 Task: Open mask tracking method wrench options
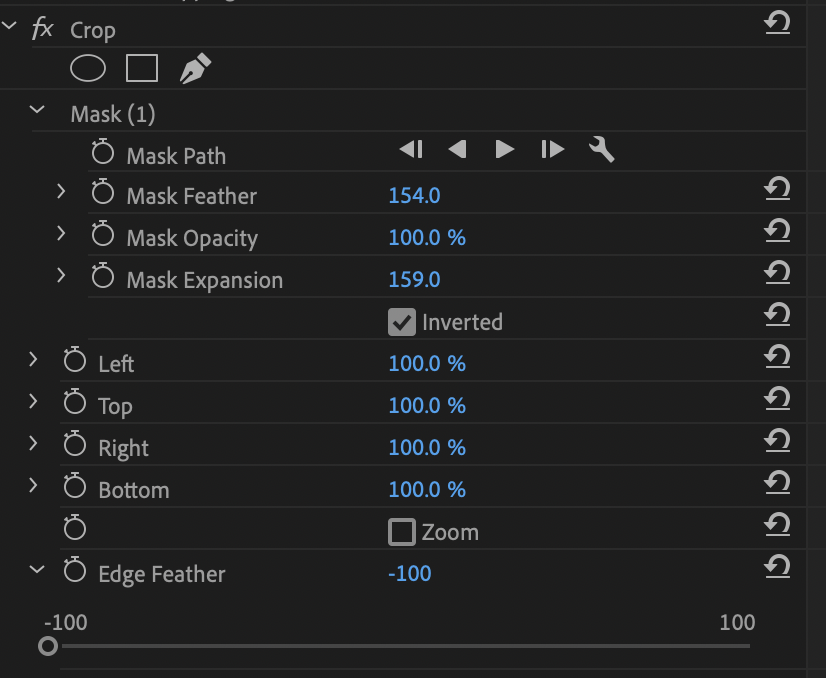601,150
